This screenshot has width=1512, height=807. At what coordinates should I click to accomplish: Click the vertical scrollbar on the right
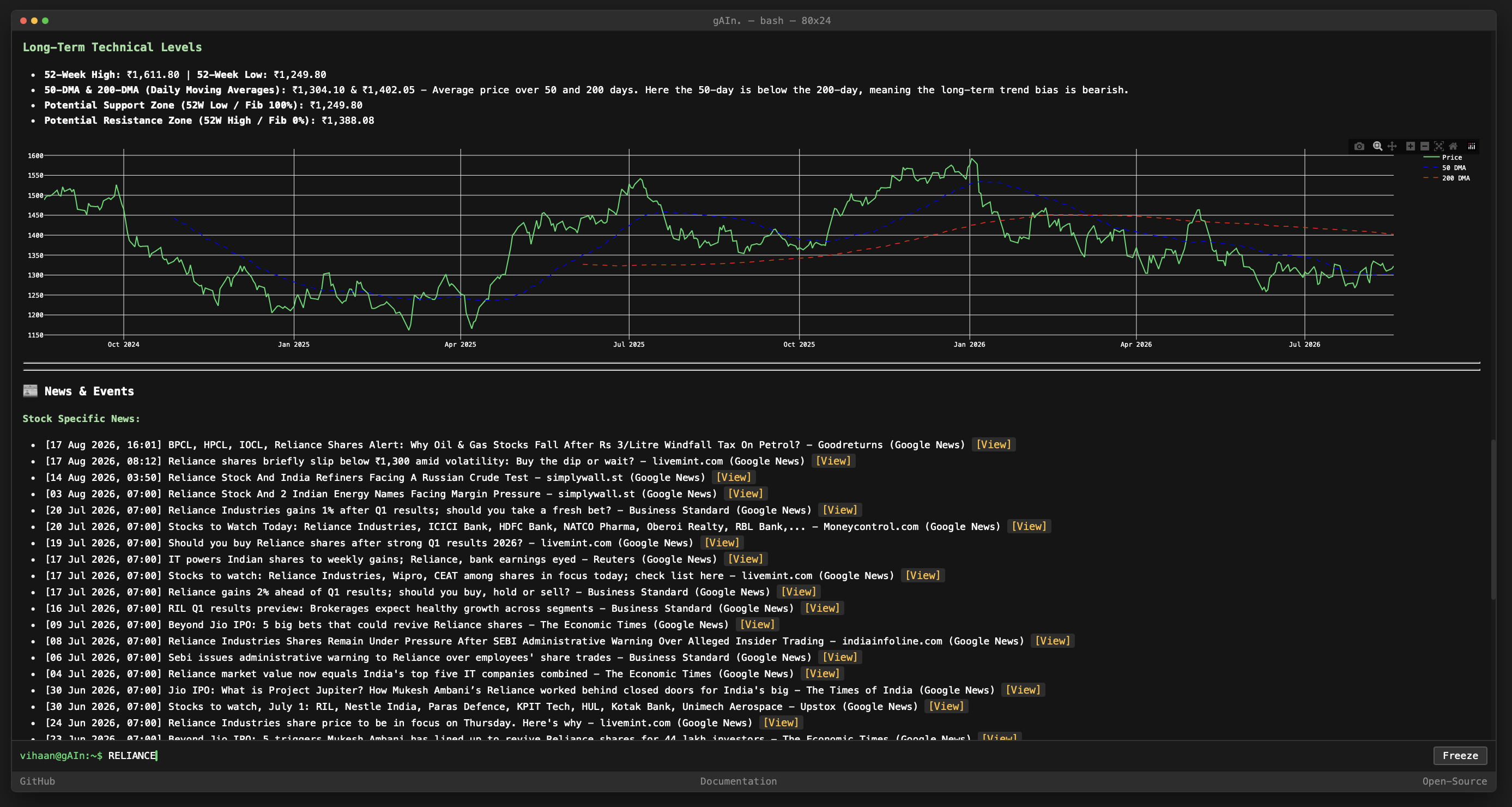click(1492, 519)
